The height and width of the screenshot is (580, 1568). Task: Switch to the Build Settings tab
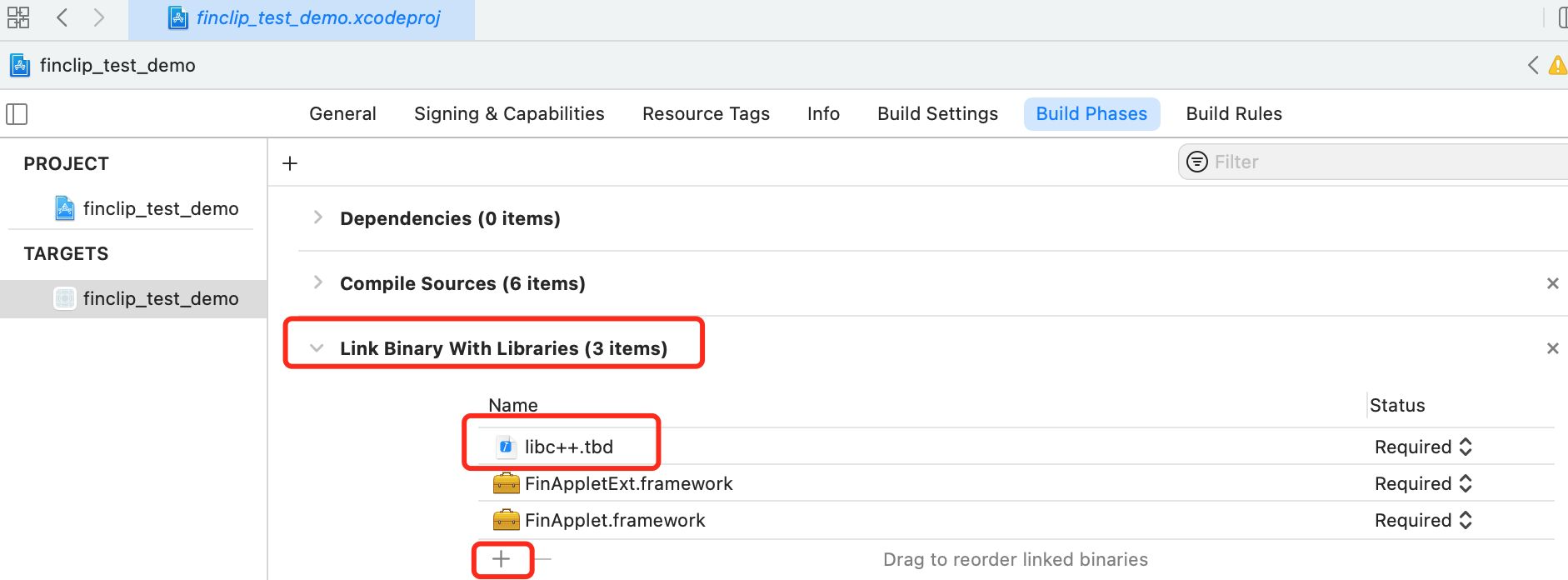[937, 113]
